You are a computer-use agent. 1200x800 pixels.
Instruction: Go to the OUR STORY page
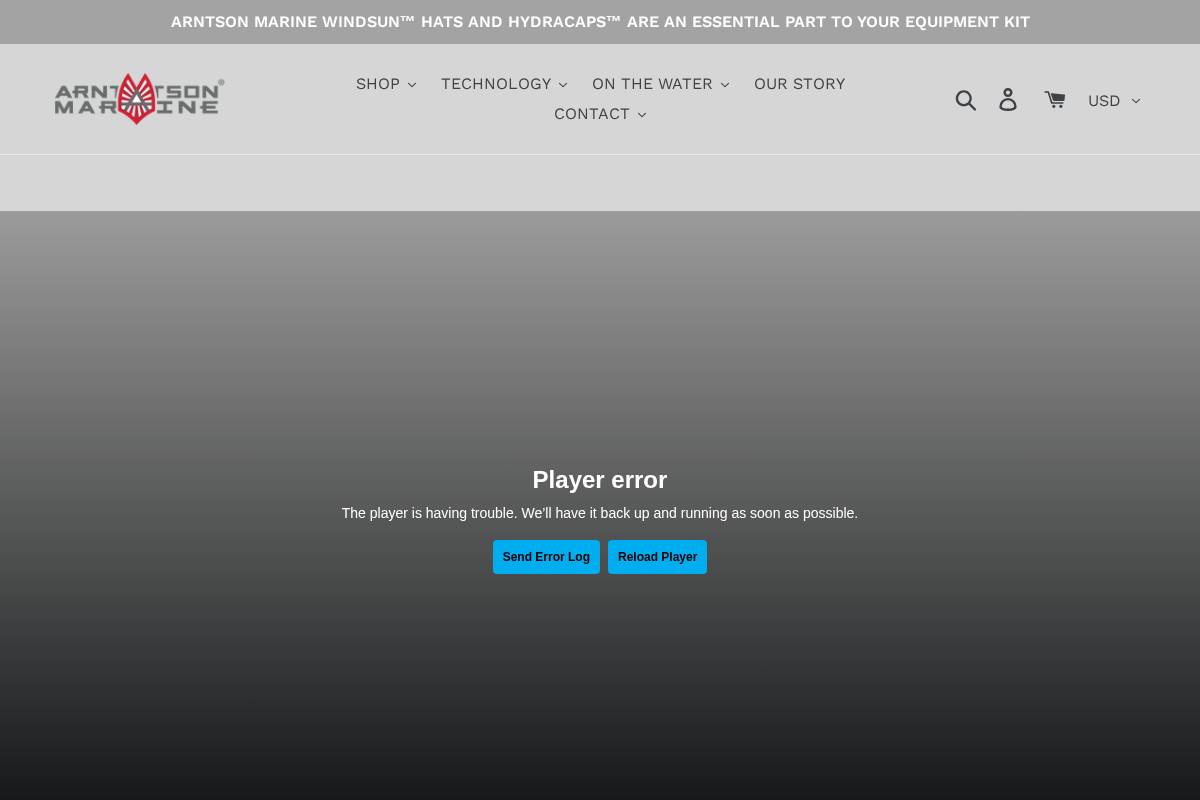coord(799,84)
